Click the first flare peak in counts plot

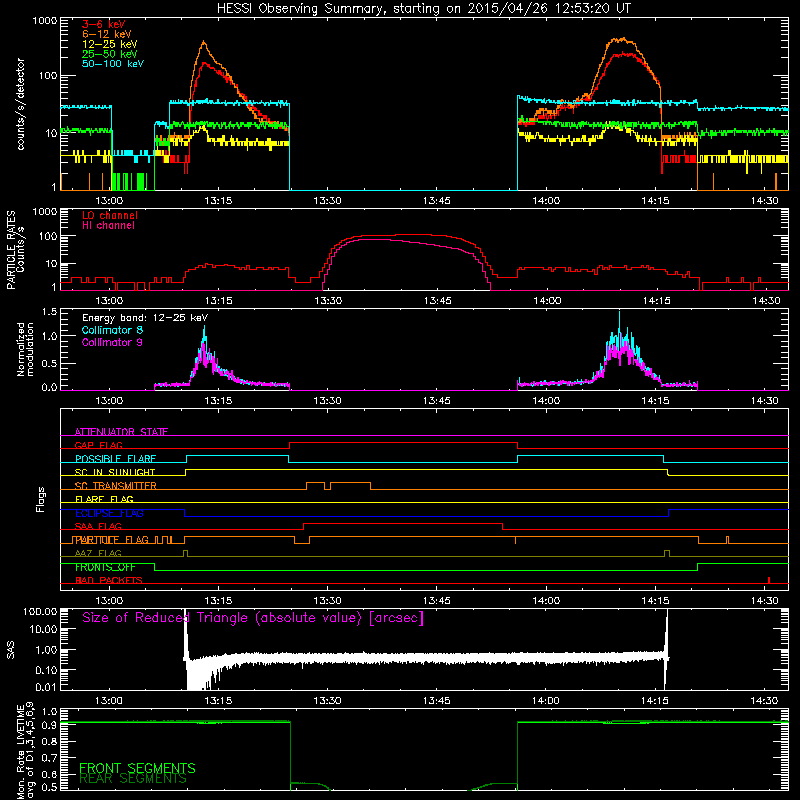204,43
